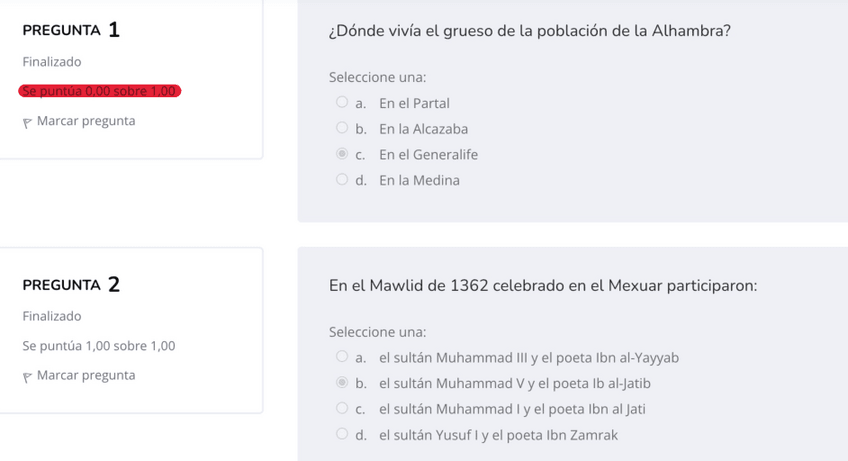This screenshot has width=848, height=461.
Task: Click the highlighted 'Se puntúa 0,00 sobre 1,00' score
Action: (99, 92)
